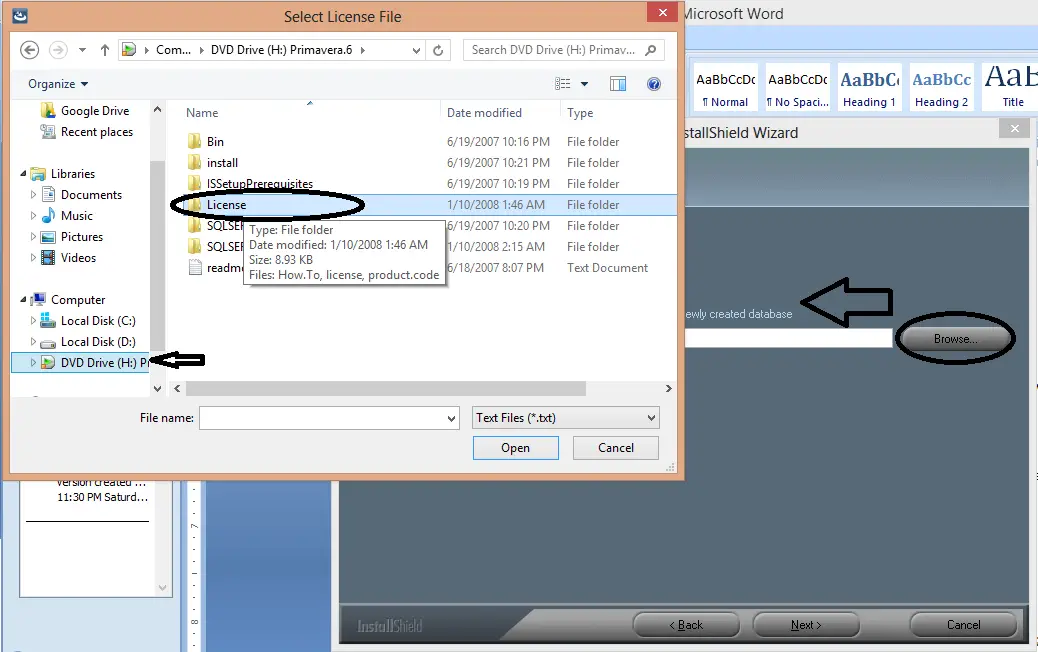Screen dimensions: 1038x652
Task: Select Videos library item
Action: [78, 258]
